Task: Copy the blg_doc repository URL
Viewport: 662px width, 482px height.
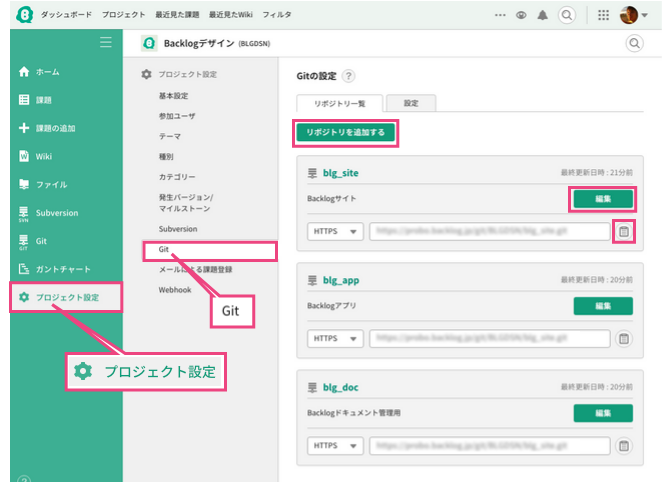Action: click(624, 446)
